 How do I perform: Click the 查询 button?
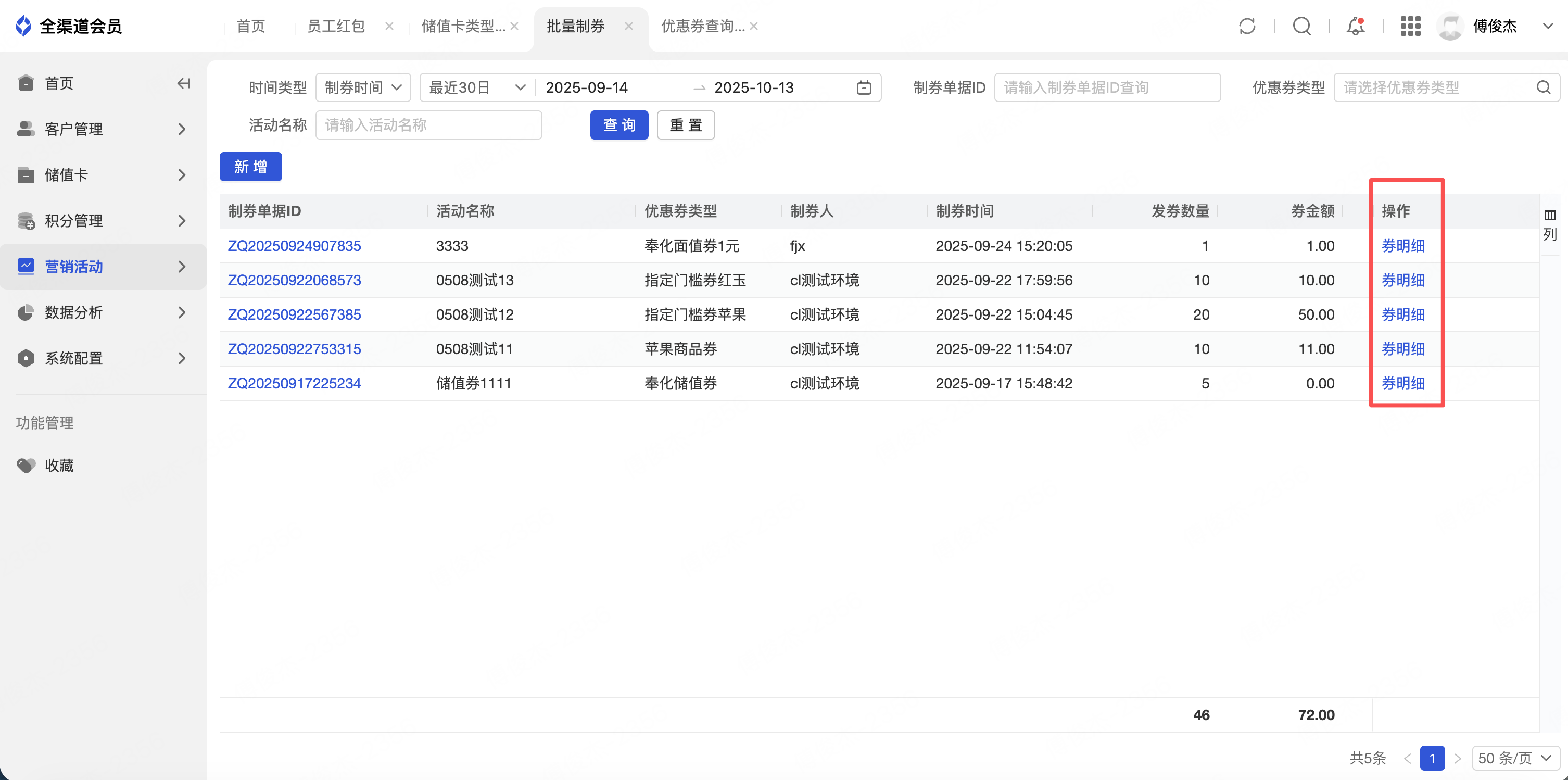(618, 125)
